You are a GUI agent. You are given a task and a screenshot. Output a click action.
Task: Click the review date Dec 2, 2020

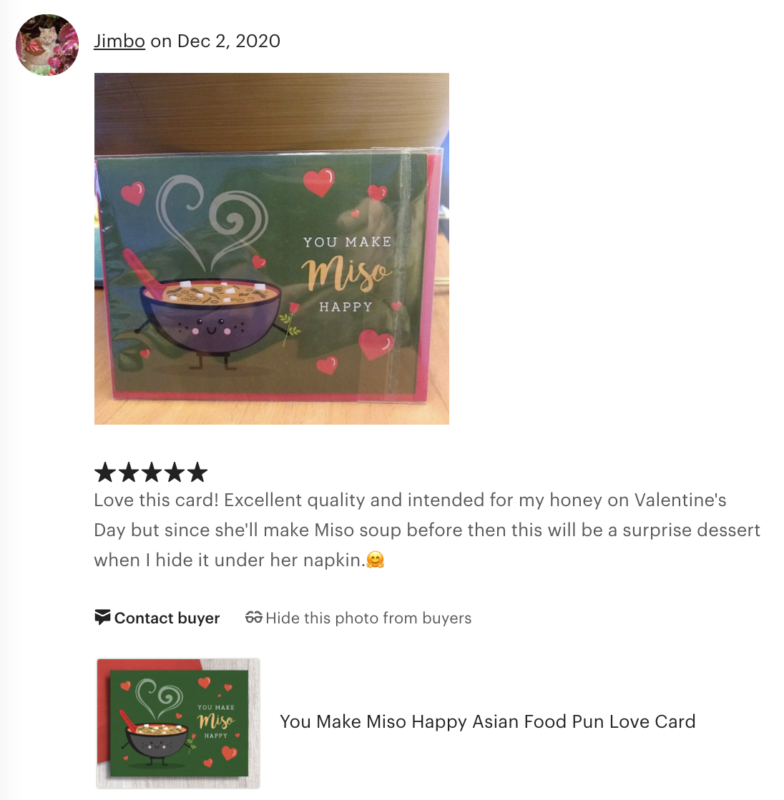pos(229,41)
